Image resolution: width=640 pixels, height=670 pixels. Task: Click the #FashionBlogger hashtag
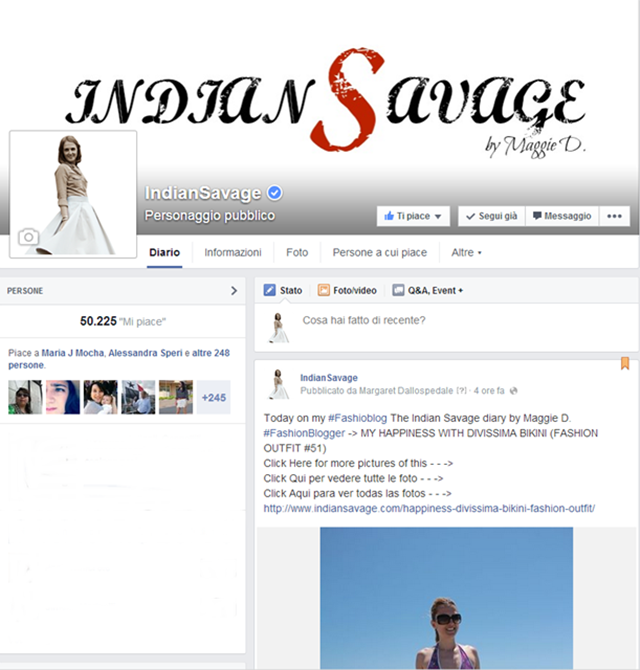point(304,433)
